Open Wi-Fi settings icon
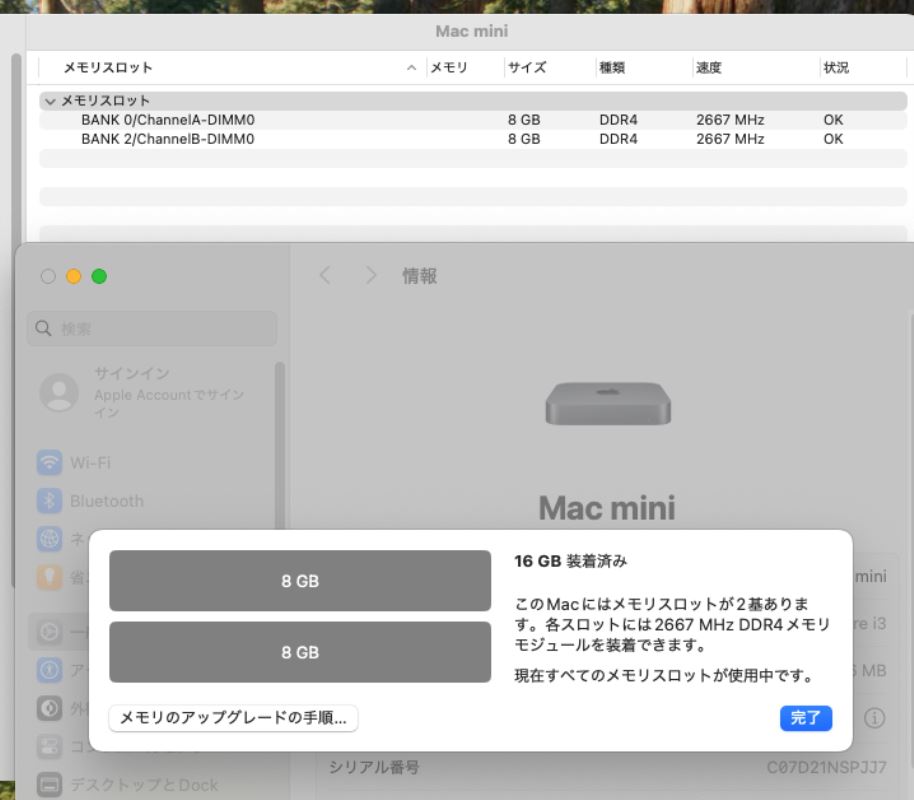The image size is (914, 800). pos(50,462)
